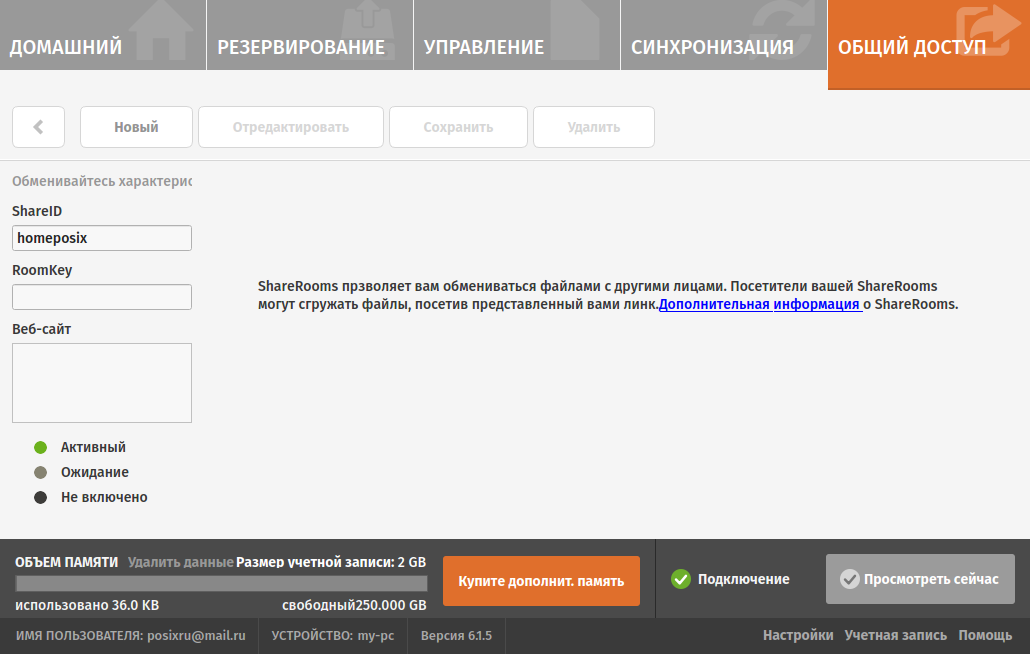Click the Версия 6.1.5 label
The width and height of the screenshot is (1030, 654).
point(457,636)
